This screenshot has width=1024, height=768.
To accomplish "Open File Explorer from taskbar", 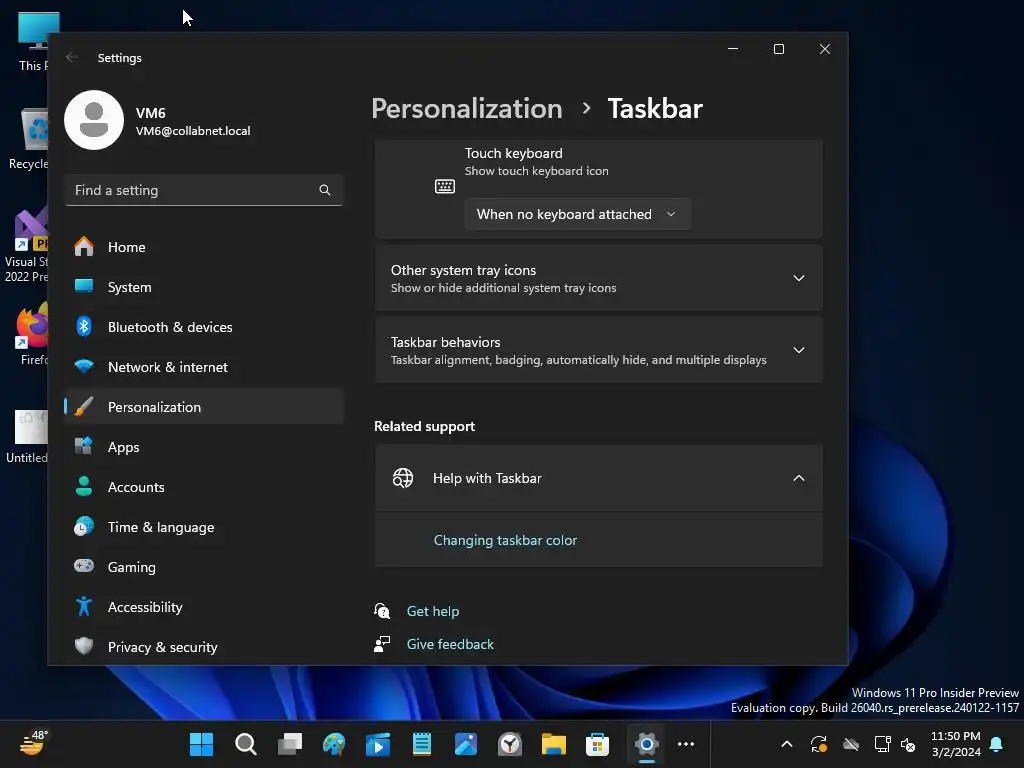I will pyautogui.click(x=554, y=744).
